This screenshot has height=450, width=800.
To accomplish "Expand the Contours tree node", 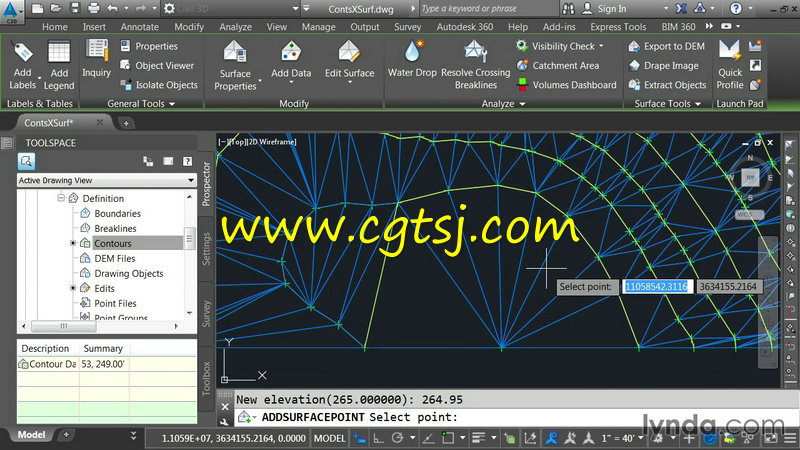I will (73, 243).
